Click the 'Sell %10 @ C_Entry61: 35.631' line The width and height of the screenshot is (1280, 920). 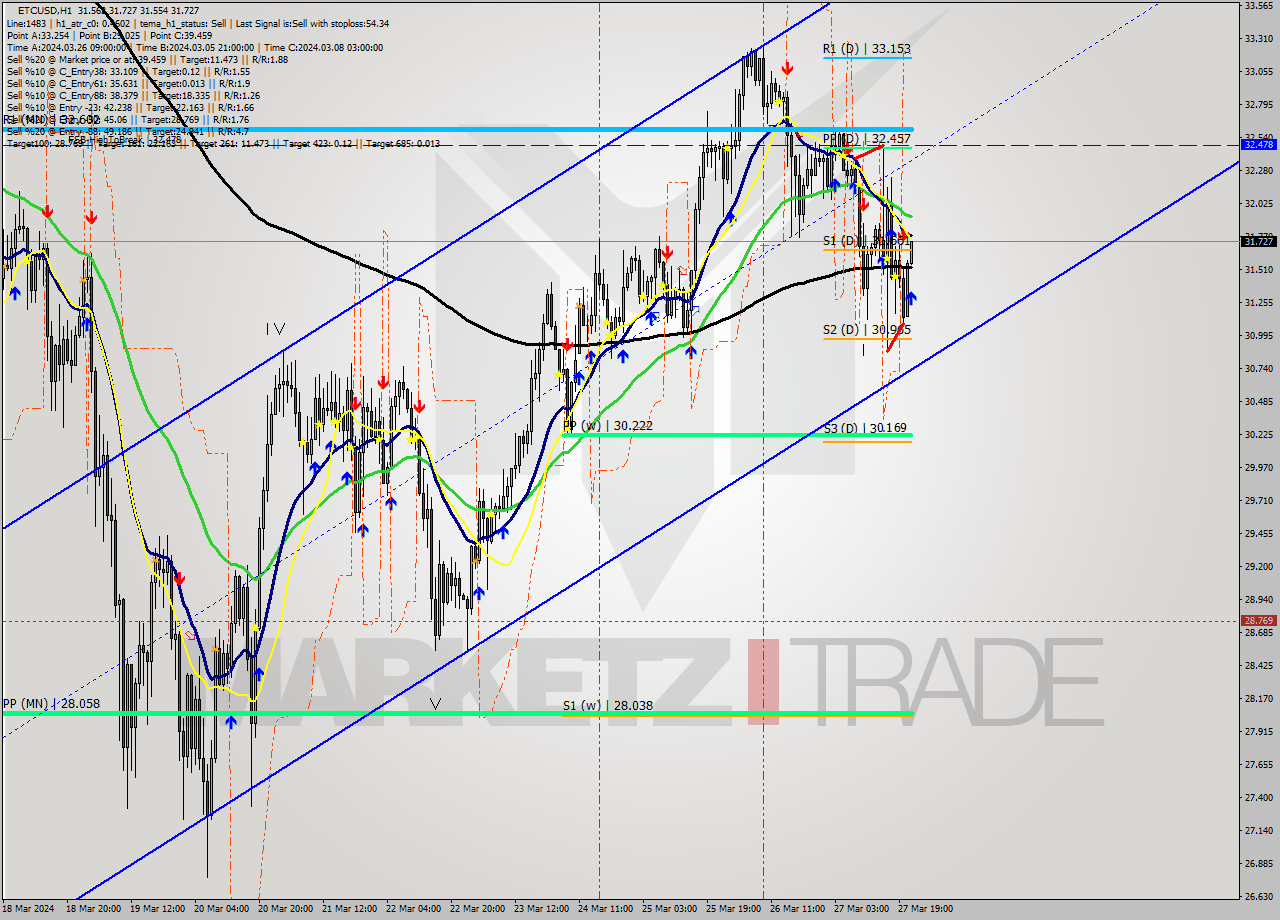pos(73,83)
